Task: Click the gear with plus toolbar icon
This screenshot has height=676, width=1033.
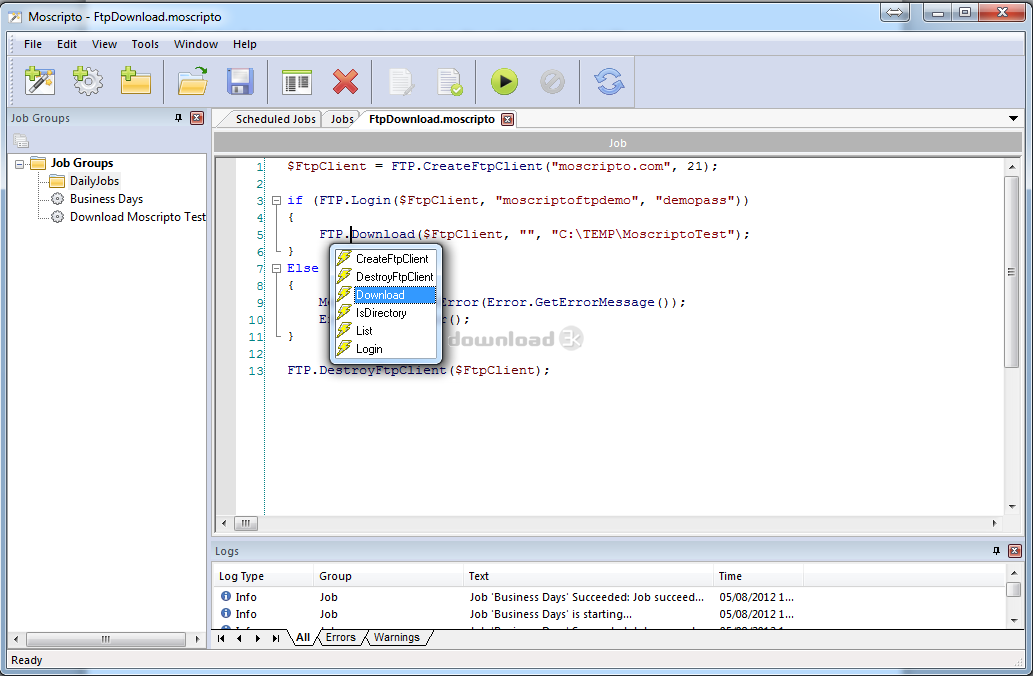Action: click(x=88, y=81)
